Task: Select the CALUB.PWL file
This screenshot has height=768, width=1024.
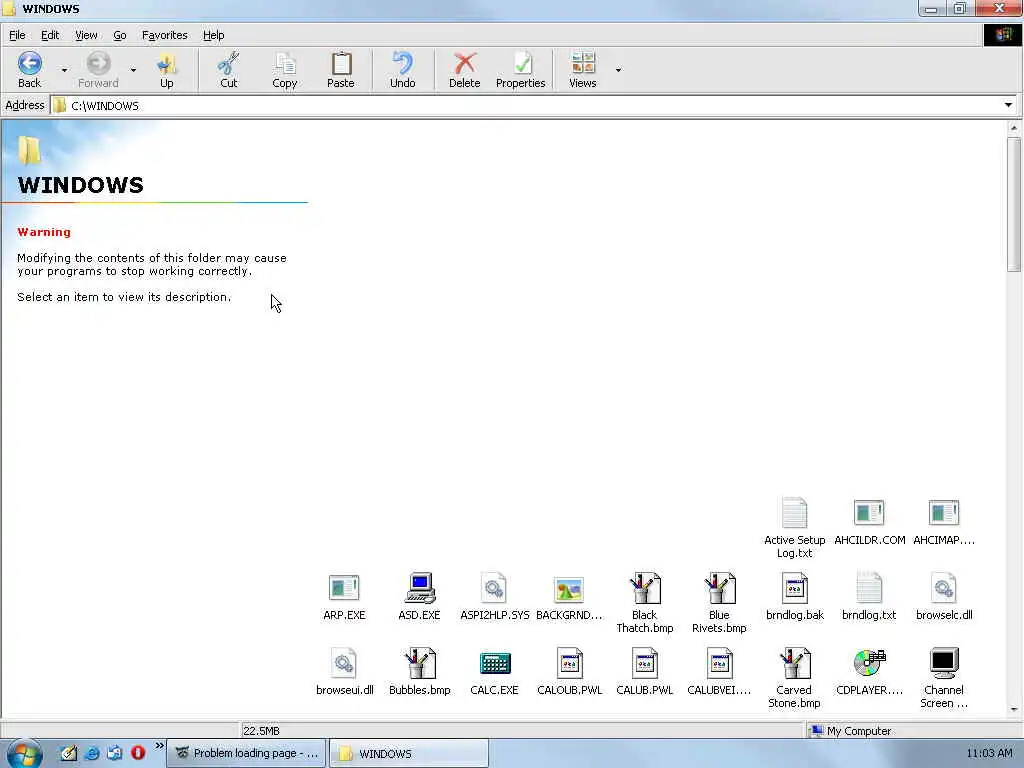Action: click(x=645, y=672)
